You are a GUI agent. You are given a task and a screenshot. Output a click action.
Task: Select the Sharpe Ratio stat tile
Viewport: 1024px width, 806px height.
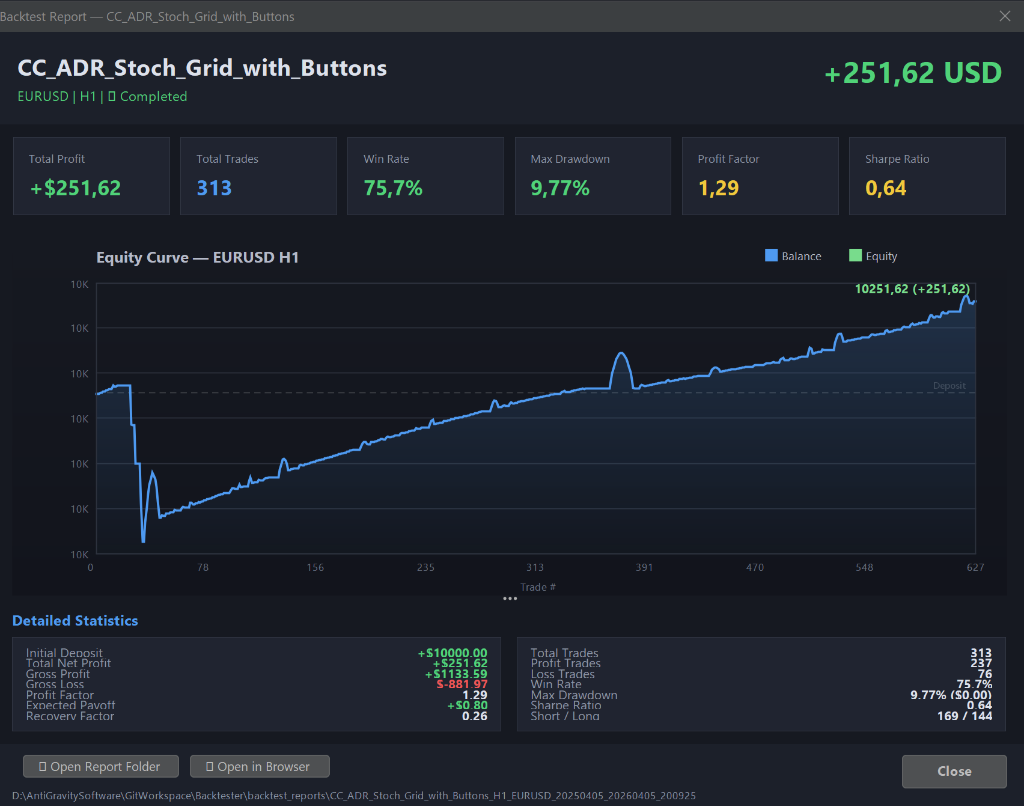click(926, 175)
